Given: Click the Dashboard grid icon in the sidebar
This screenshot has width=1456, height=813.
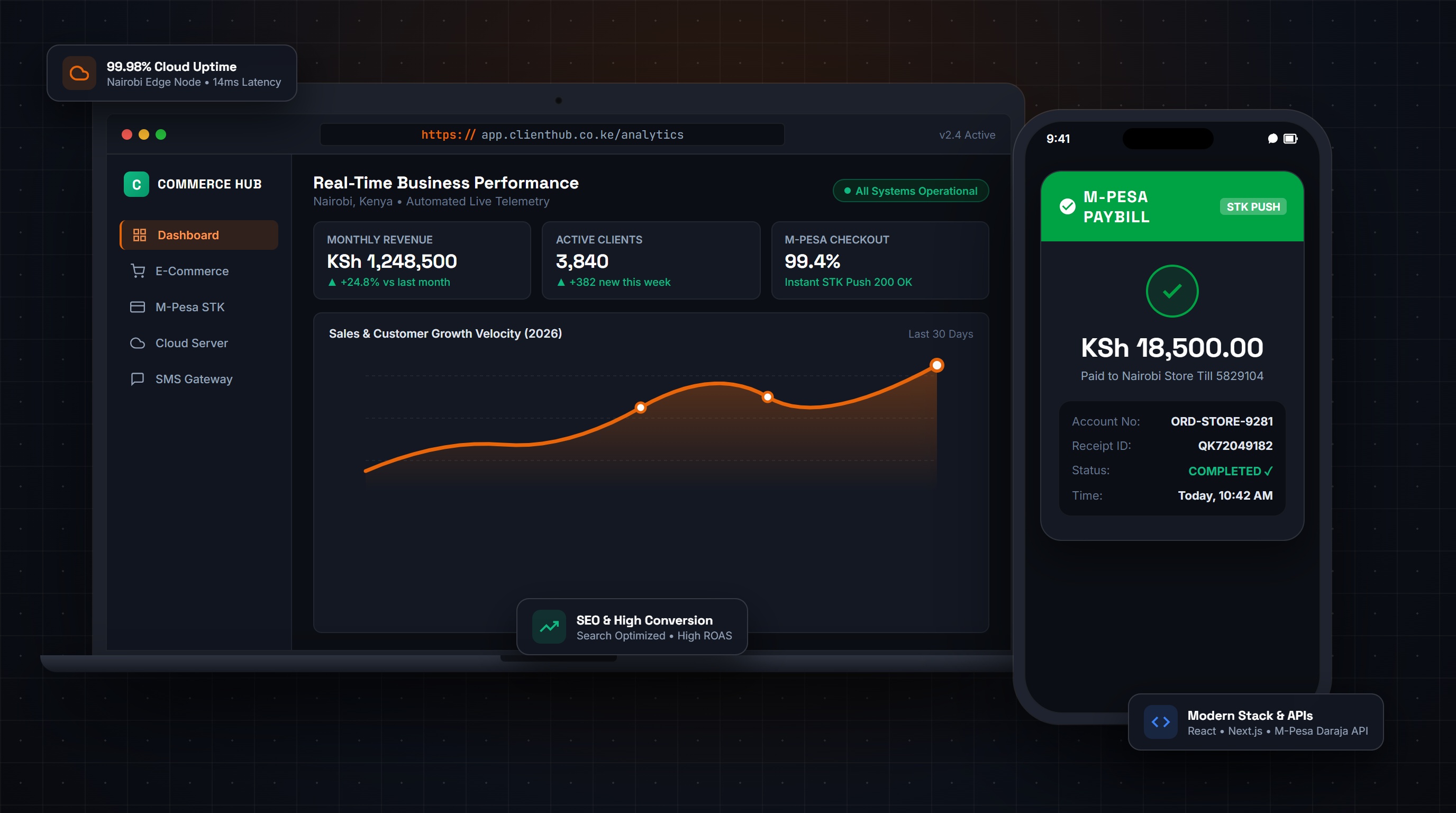Looking at the screenshot, I should click(140, 235).
